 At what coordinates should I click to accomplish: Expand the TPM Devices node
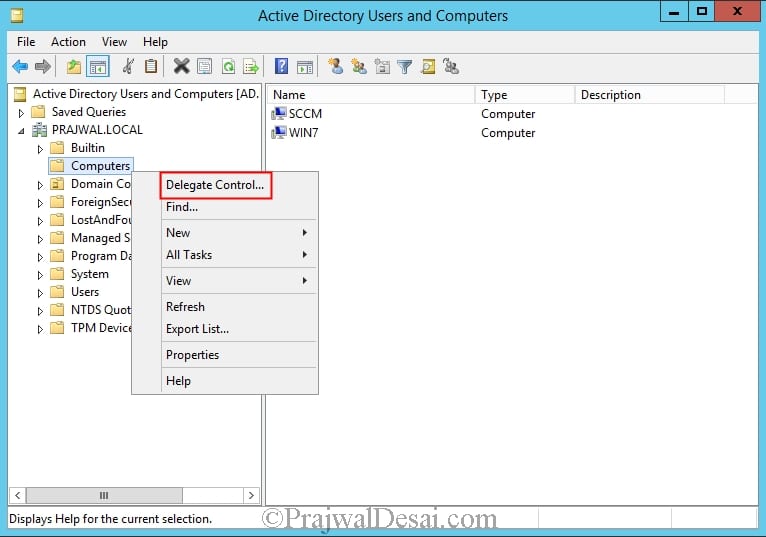click(41, 329)
